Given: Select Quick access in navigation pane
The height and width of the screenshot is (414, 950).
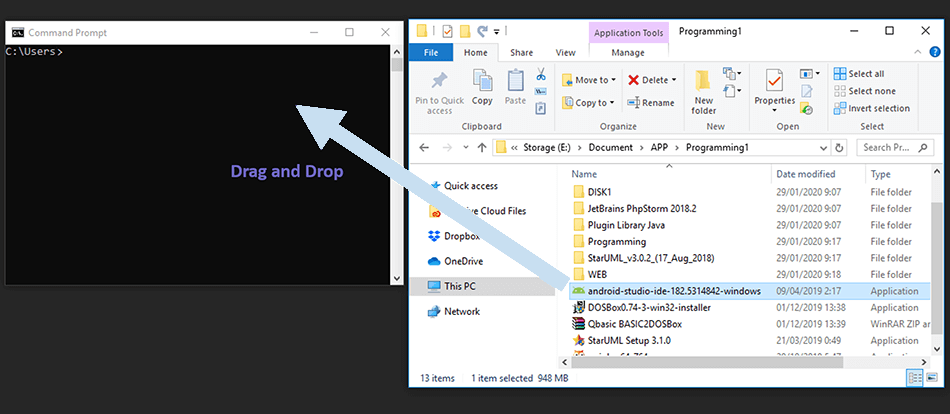Looking at the screenshot, I should pos(470,186).
